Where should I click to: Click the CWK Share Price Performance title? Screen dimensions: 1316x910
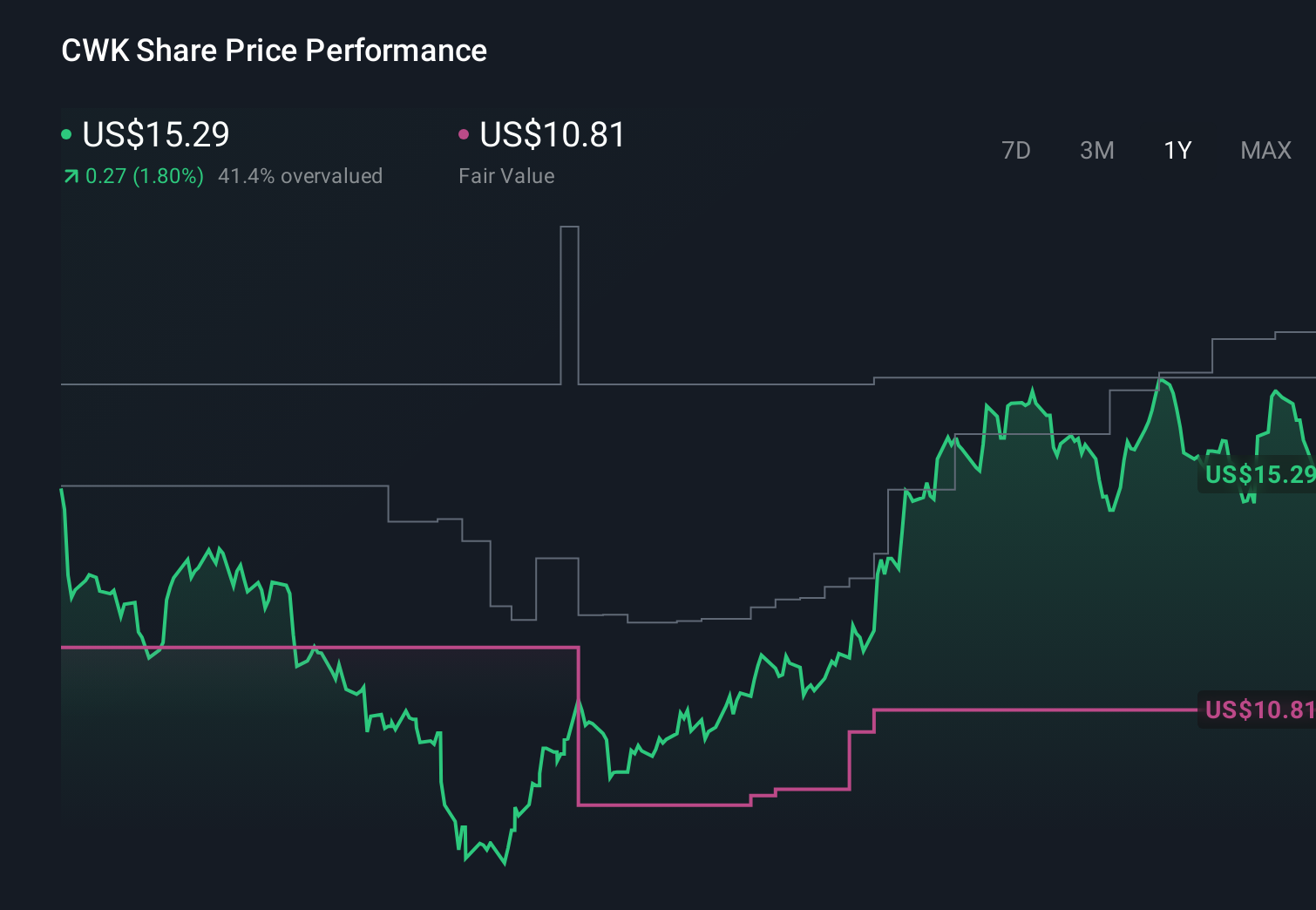273,50
